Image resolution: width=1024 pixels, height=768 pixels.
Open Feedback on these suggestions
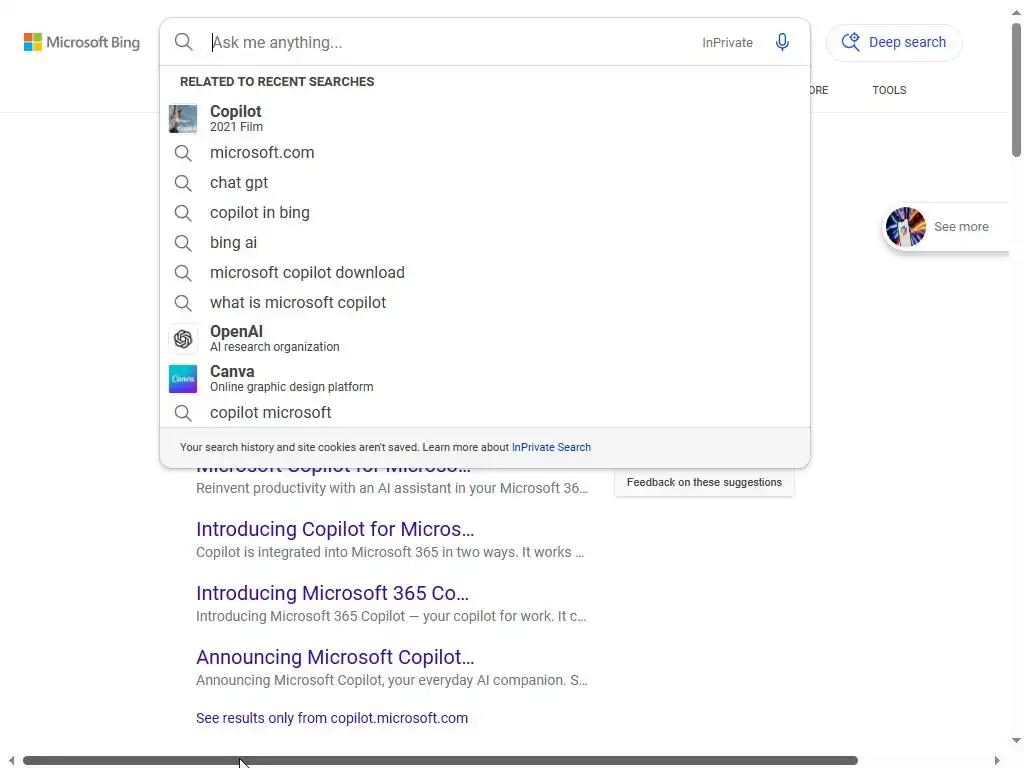tap(704, 483)
